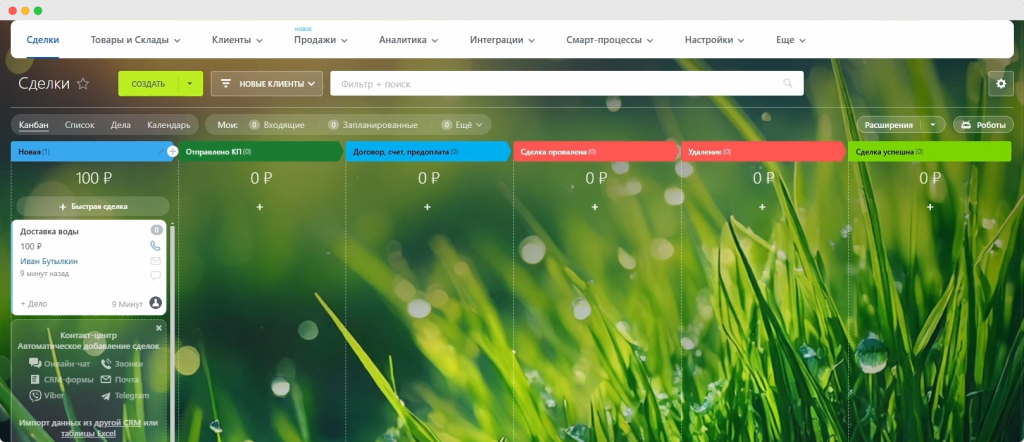
Task: Star the Сделки page as favorite
Action: pyautogui.click(x=83, y=84)
